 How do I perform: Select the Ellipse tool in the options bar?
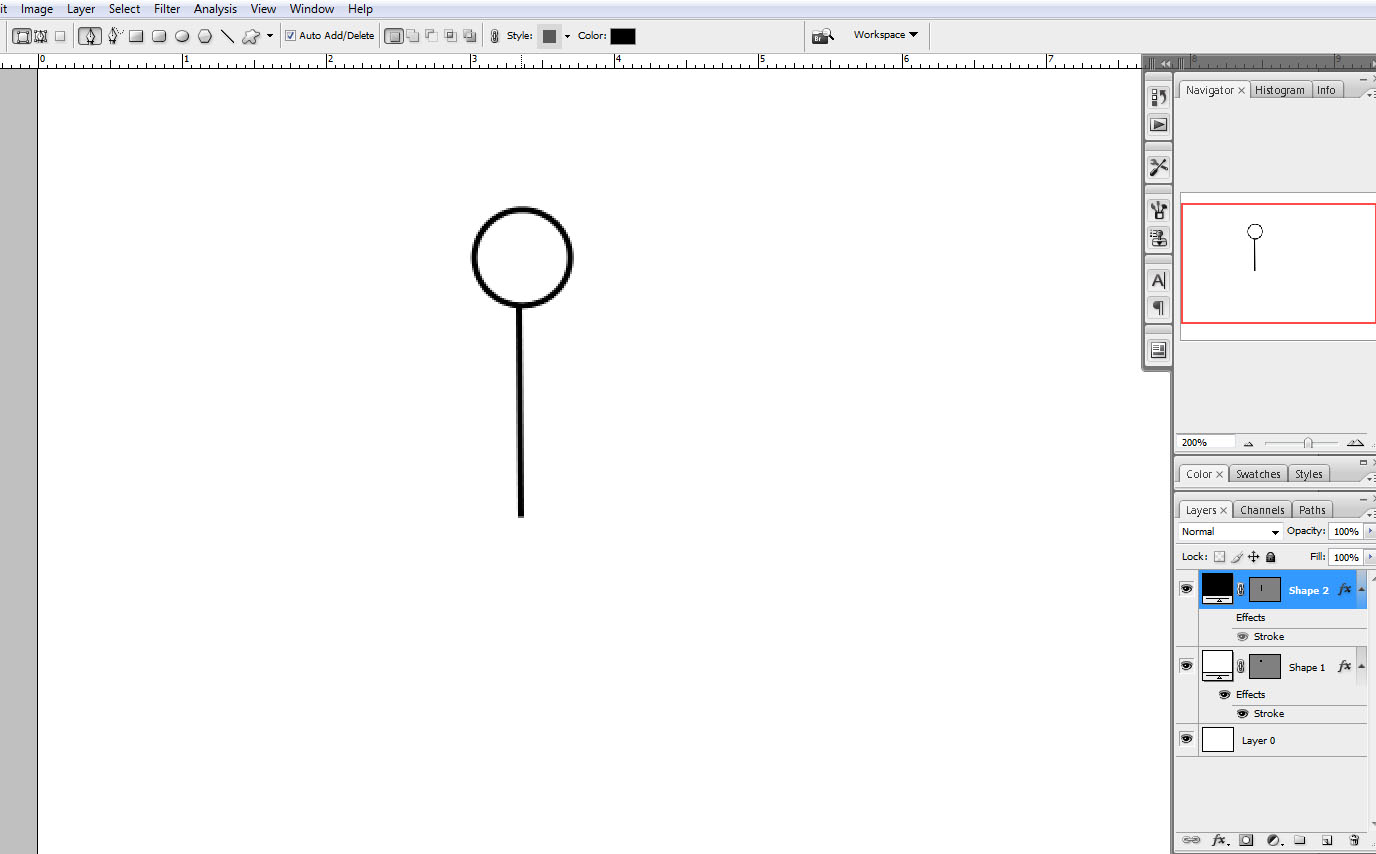point(181,35)
